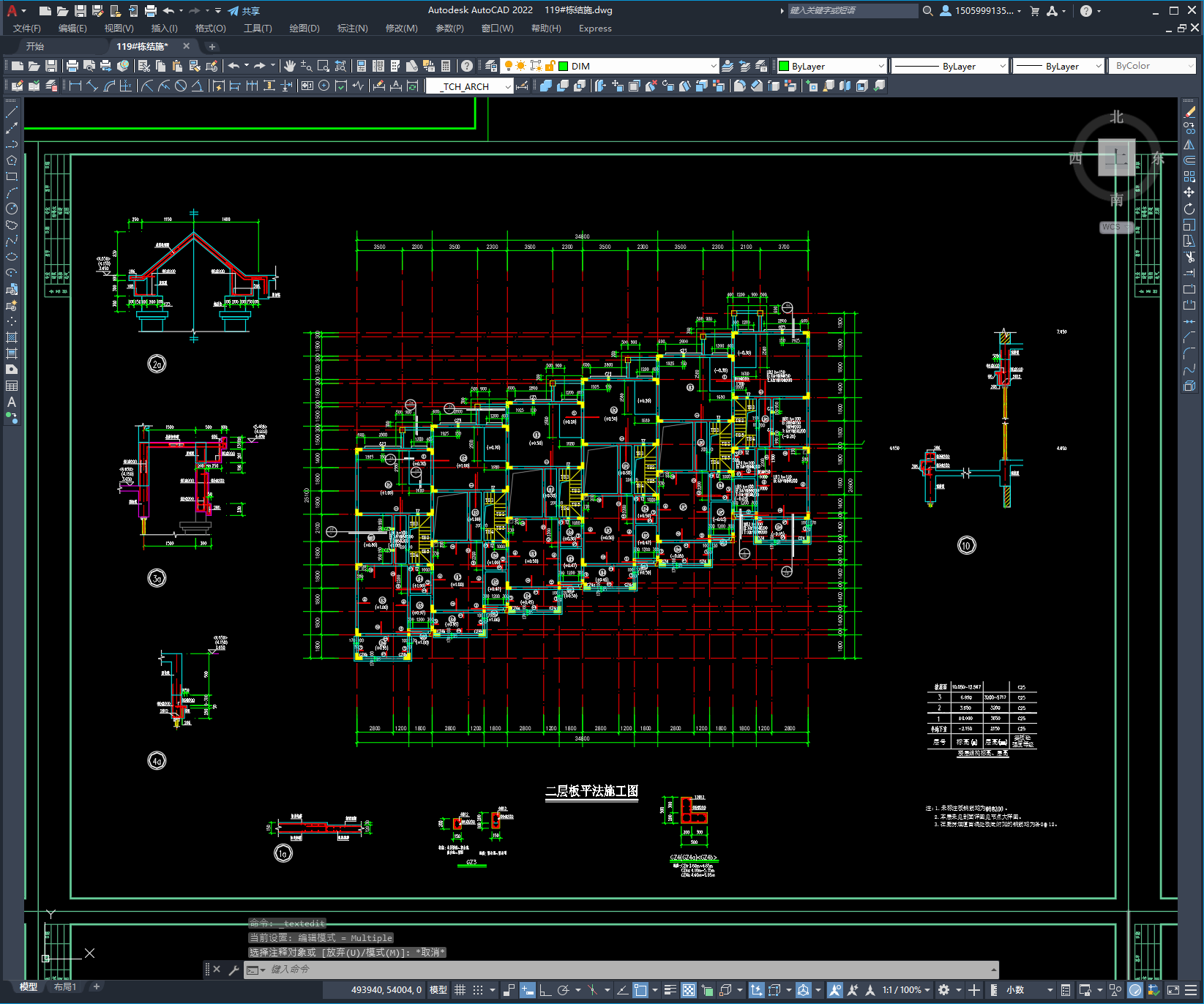Viewport: 1204px width, 1004px height.
Task: Open the annotation scale 1:1 dropdown
Action: click(x=906, y=990)
